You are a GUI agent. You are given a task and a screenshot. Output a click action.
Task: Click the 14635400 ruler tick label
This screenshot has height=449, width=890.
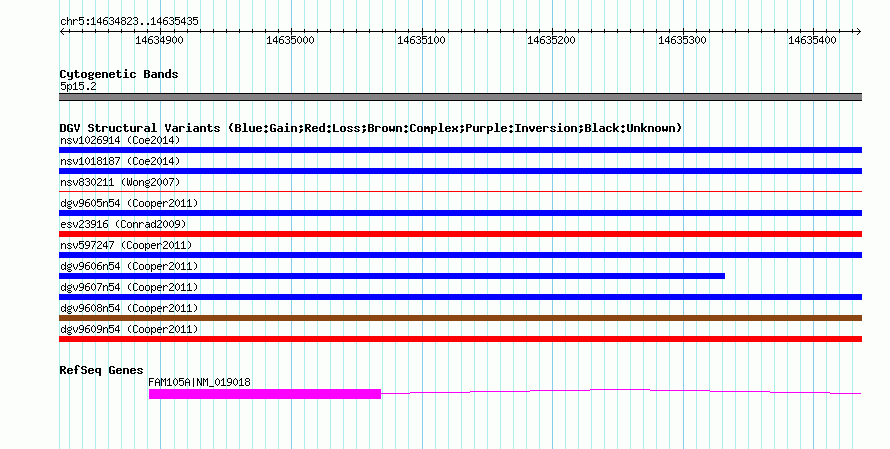tap(812, 40)
